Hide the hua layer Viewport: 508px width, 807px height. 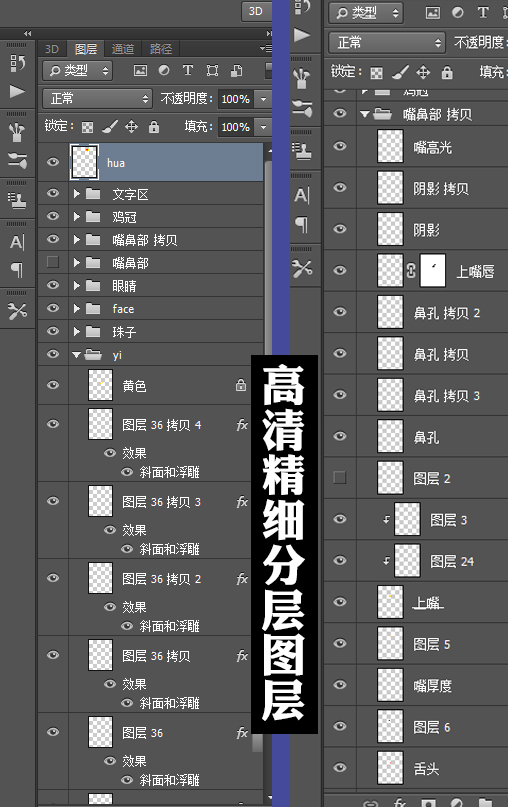click(x=53, y=162)
